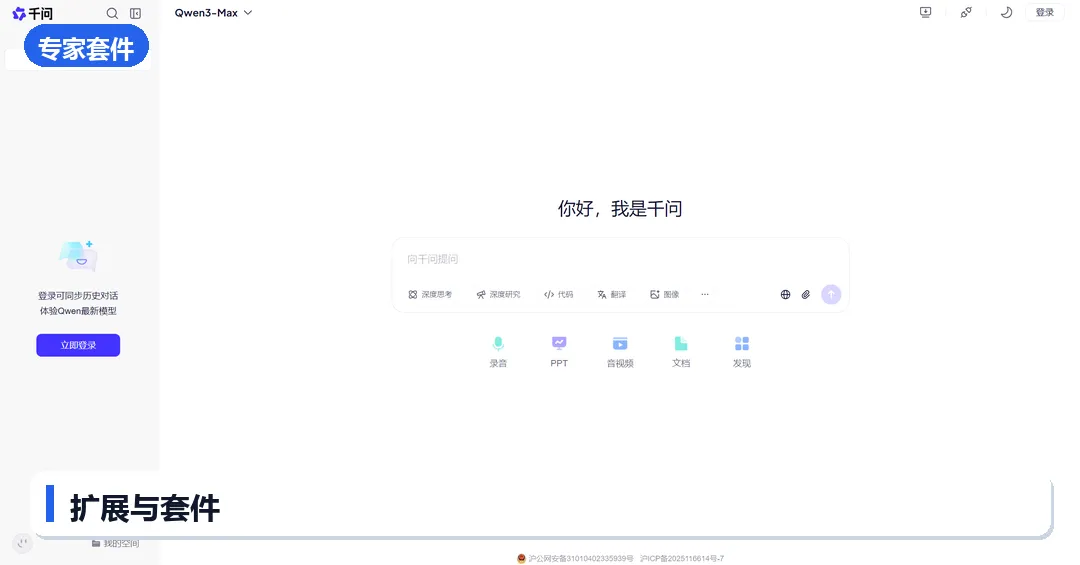Click the 登录可同步历史对话 text
This screenshot has width=1080, height=565.
tap(78, 296)
